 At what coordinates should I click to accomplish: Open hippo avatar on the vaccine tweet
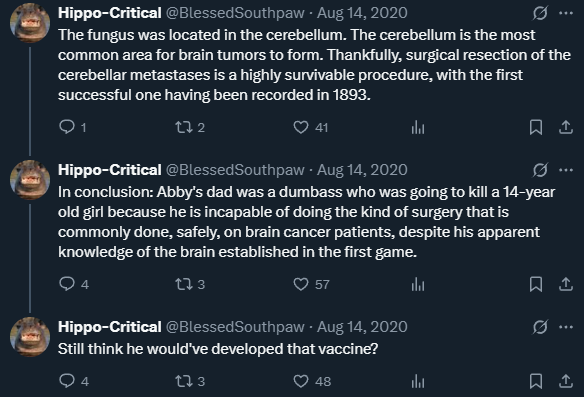coord(30,337)
